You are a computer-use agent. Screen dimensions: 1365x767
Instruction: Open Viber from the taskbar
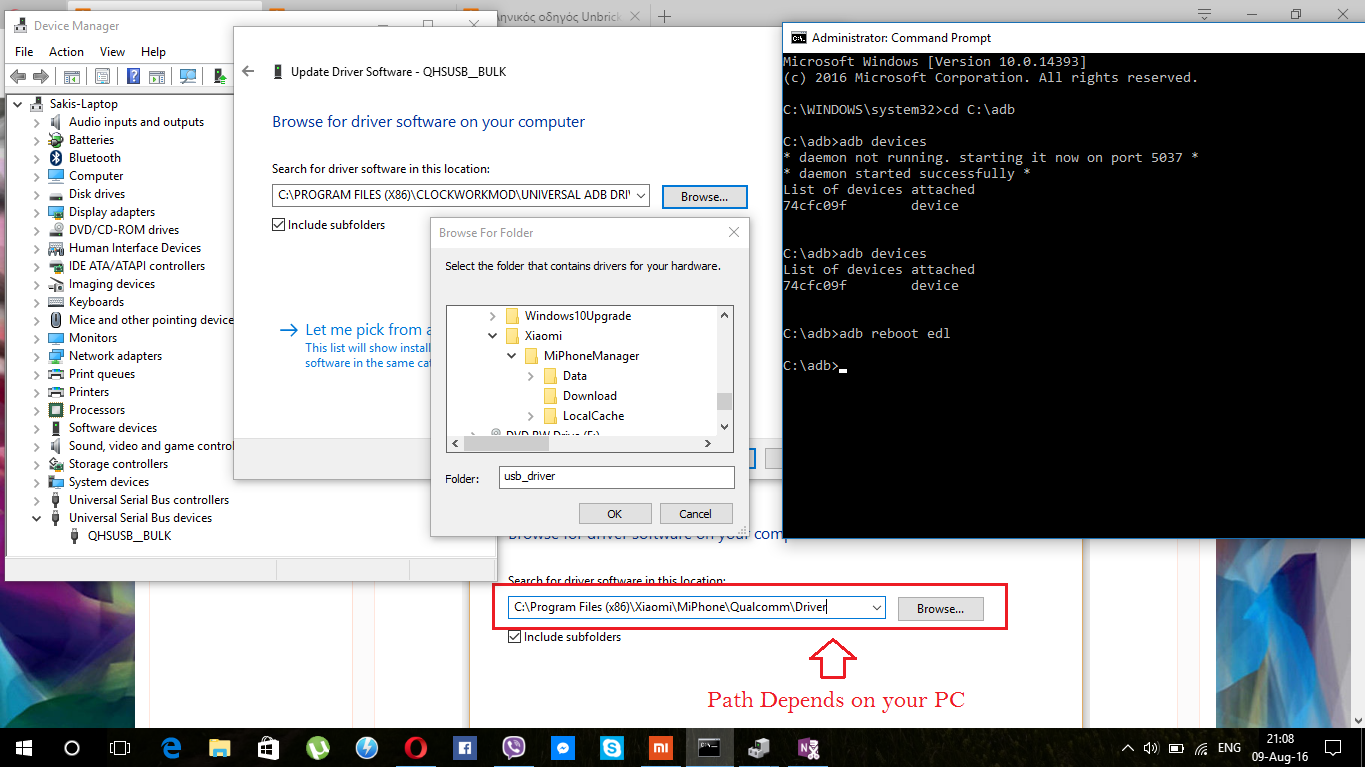coord(514,747)
